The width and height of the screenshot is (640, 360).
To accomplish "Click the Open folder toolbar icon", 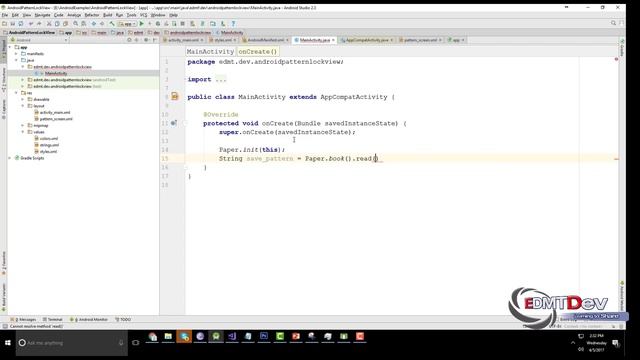I will [x=4, y=24].
